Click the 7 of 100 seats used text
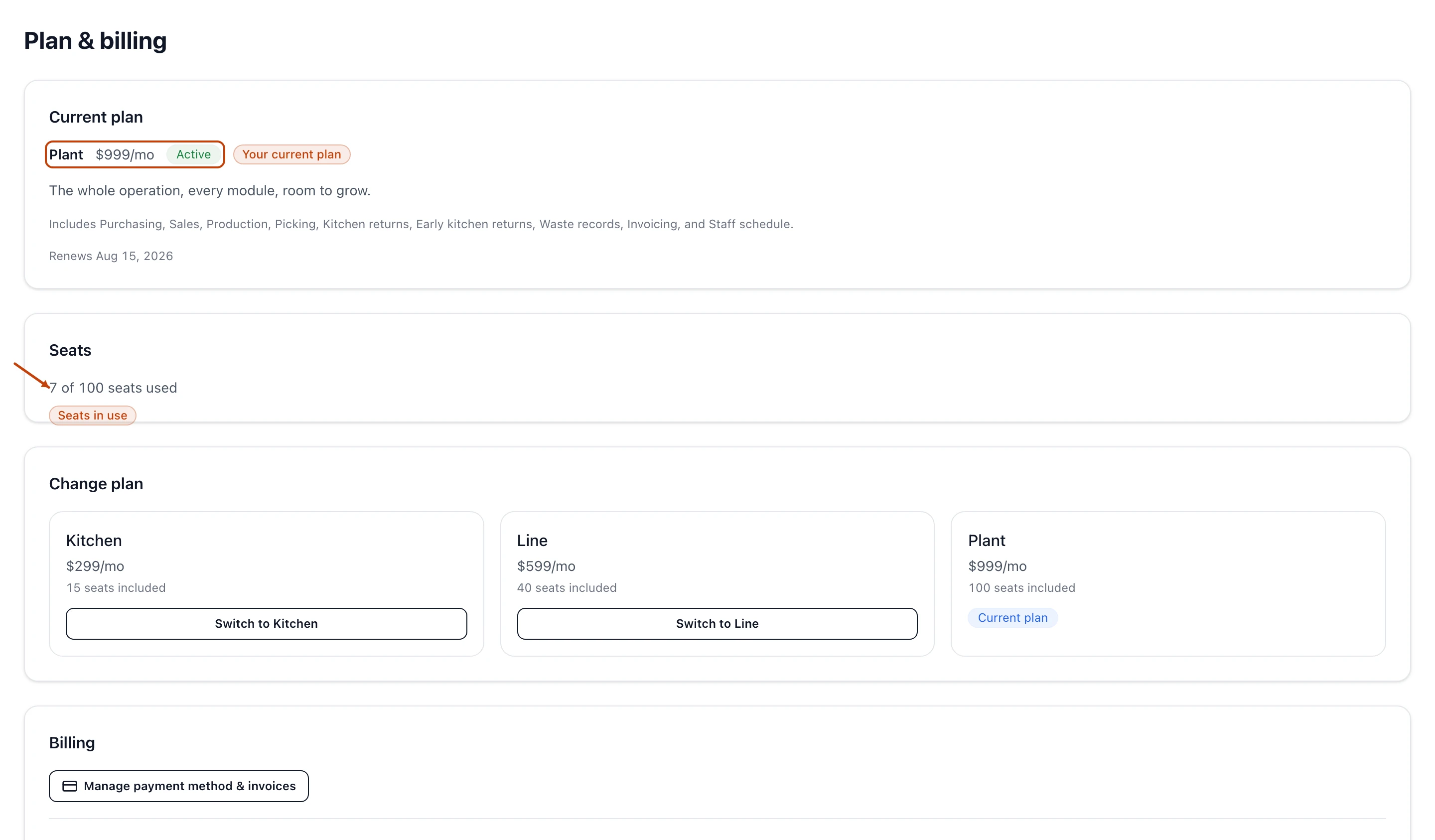1435x840 pixels. (x=113, y=387)
